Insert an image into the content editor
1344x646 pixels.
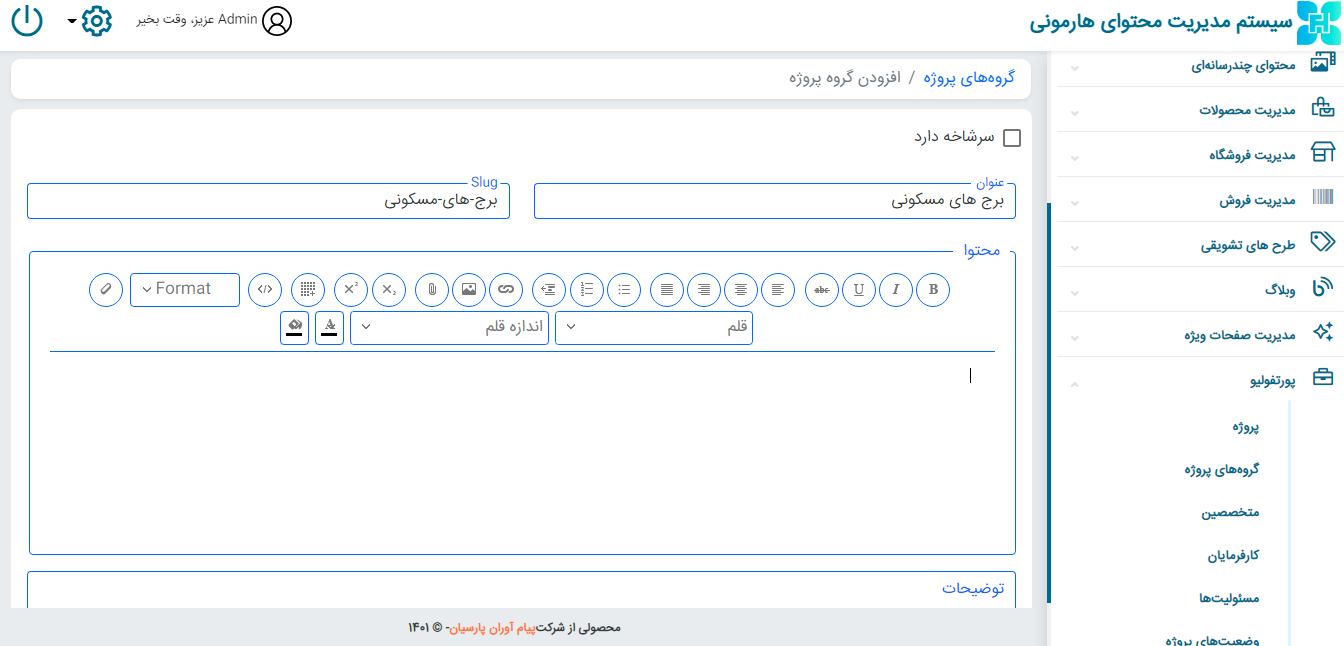point(469,289)
